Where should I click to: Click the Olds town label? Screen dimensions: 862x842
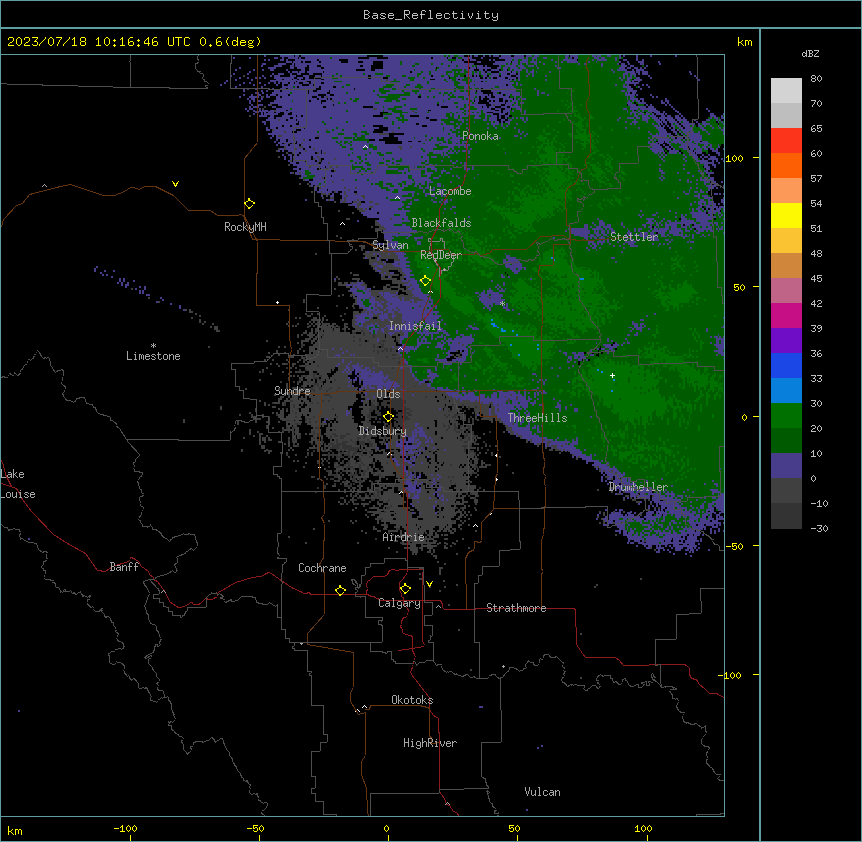coord(388,394)
